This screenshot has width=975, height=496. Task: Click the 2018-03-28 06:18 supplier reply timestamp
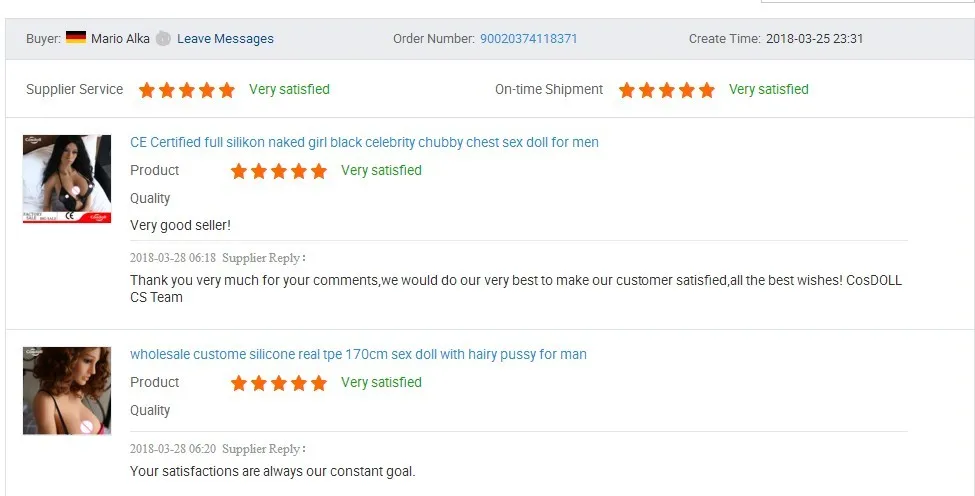pos(172,257)
